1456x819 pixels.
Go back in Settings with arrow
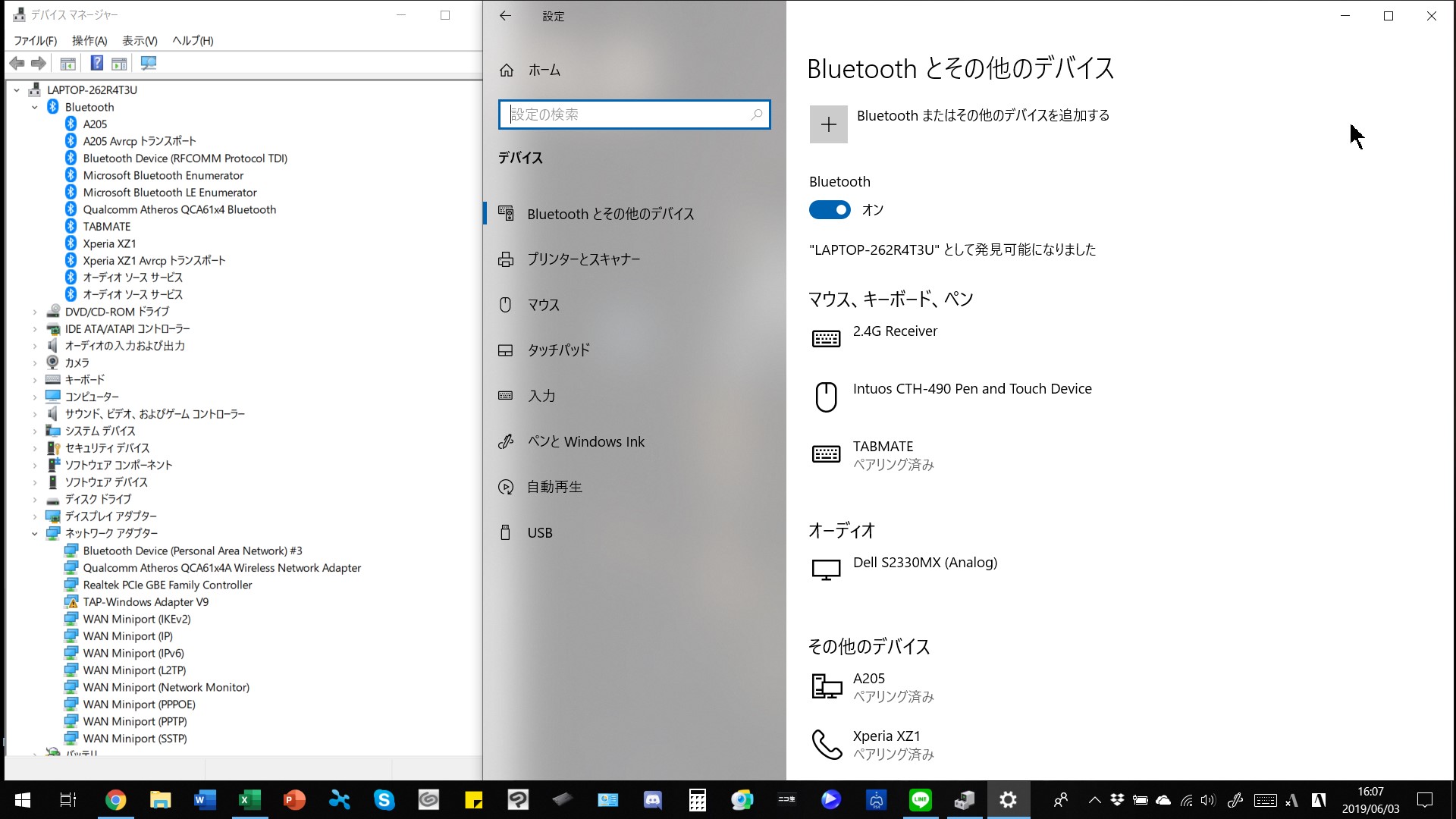pyautogui.click(x=506, y=16)
